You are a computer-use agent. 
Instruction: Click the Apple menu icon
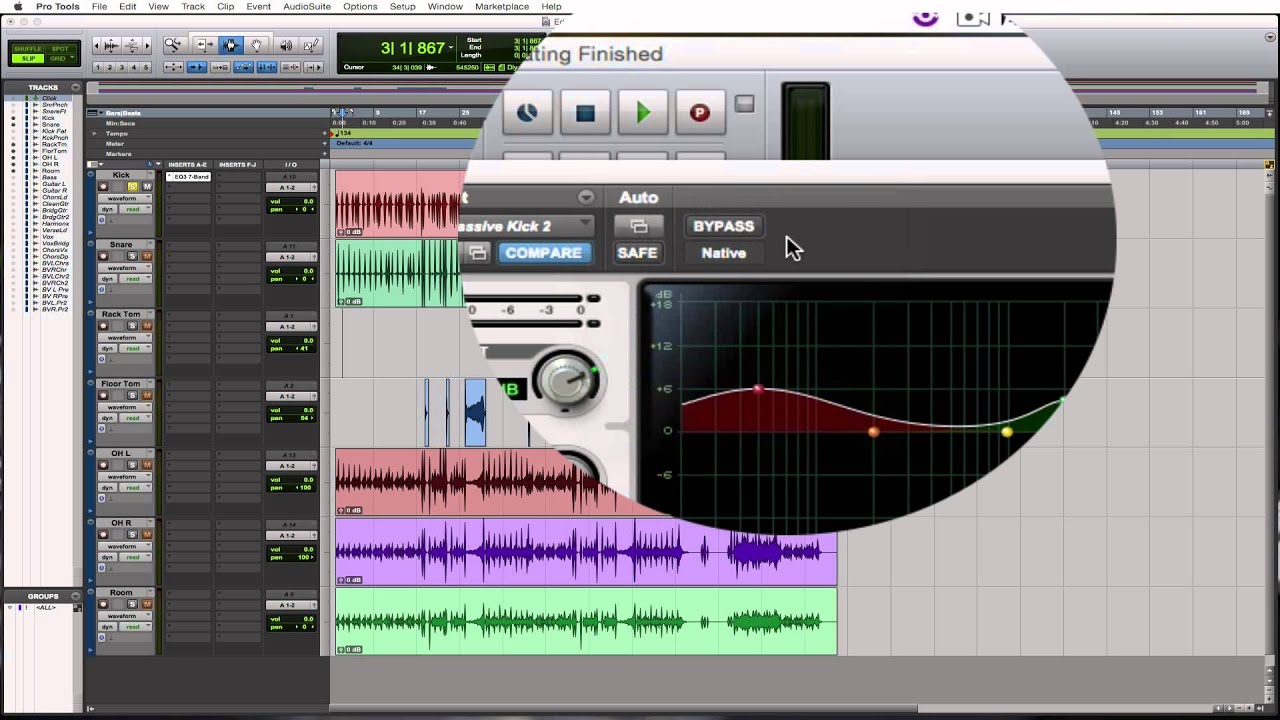pos(17,7)
